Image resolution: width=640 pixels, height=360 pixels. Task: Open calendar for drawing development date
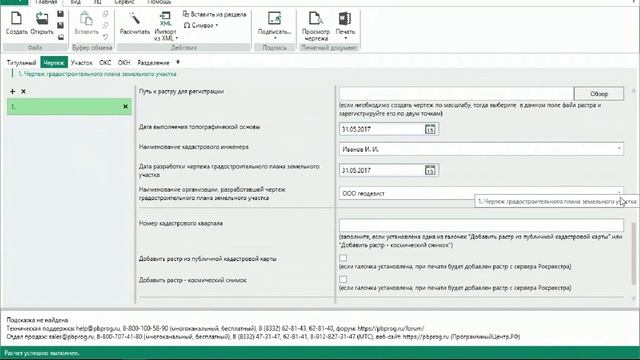coord(430,170)
